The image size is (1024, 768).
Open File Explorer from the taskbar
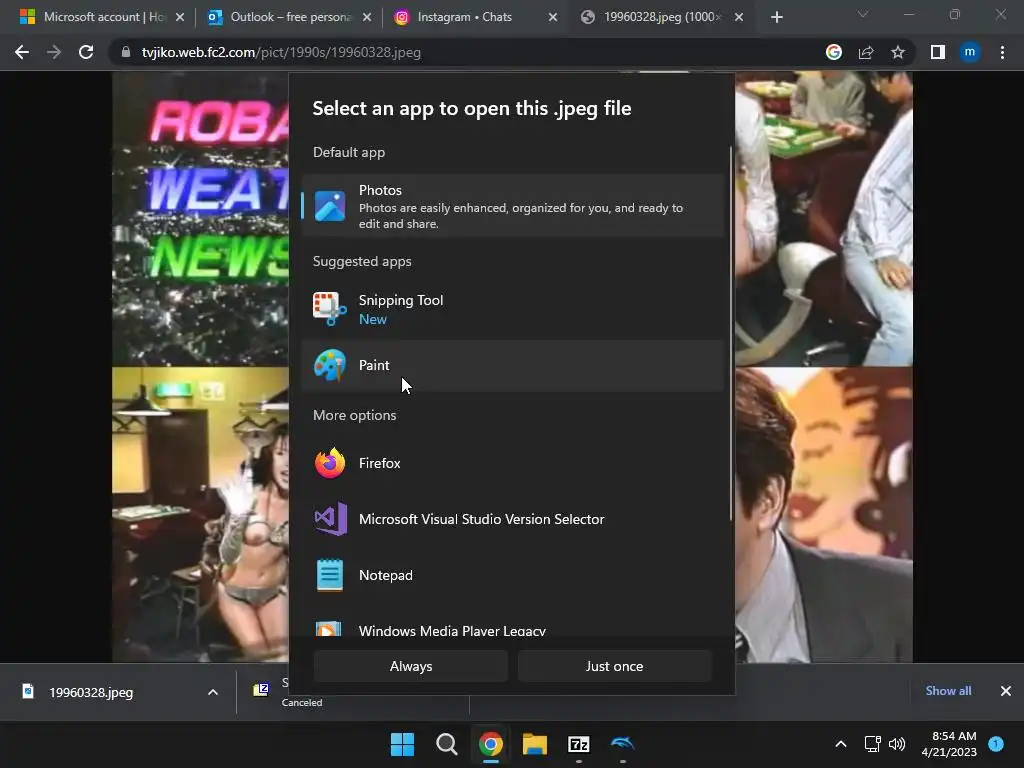coord(535,744)
